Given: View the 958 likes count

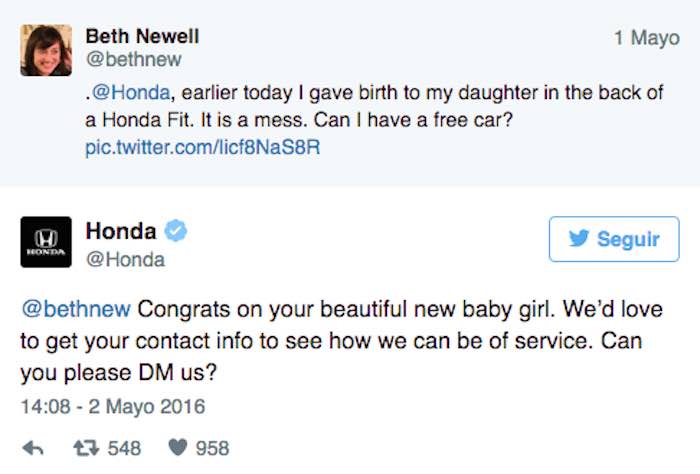Looking at the screenshot, I should pos(212,447).
